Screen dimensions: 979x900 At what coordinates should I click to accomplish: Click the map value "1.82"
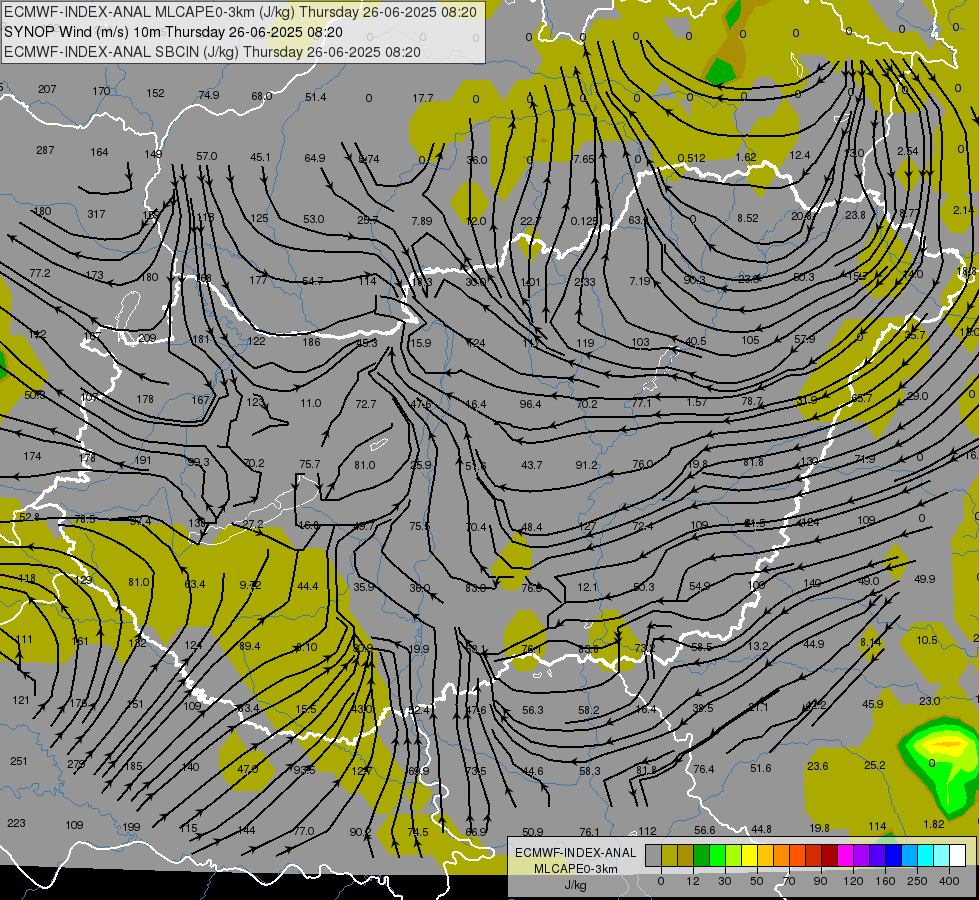pos(933,824)
